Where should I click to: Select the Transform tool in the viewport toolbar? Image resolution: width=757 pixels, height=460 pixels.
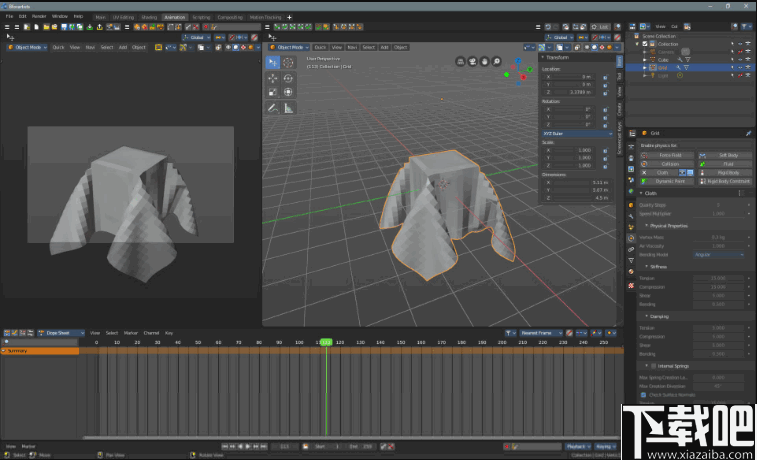pos(288,92)
